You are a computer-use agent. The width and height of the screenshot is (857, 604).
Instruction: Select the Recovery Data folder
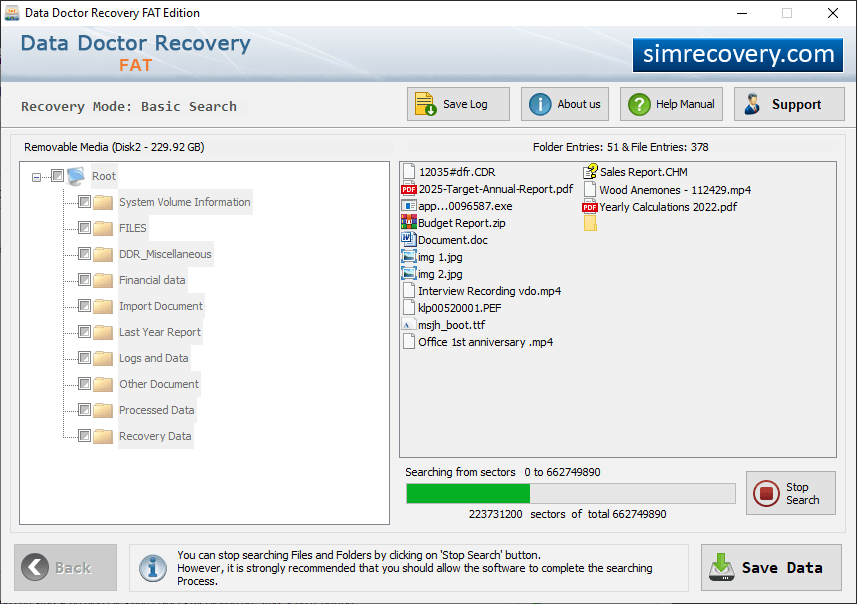click(155, 436)
